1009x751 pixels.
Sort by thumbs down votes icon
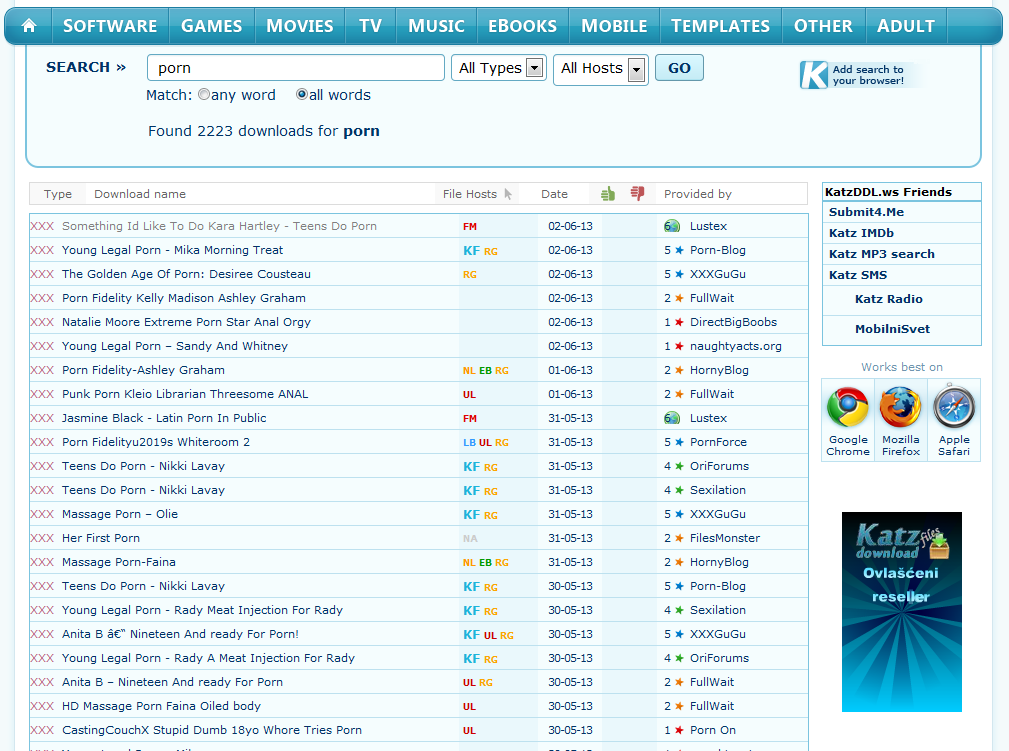point(637,193)
